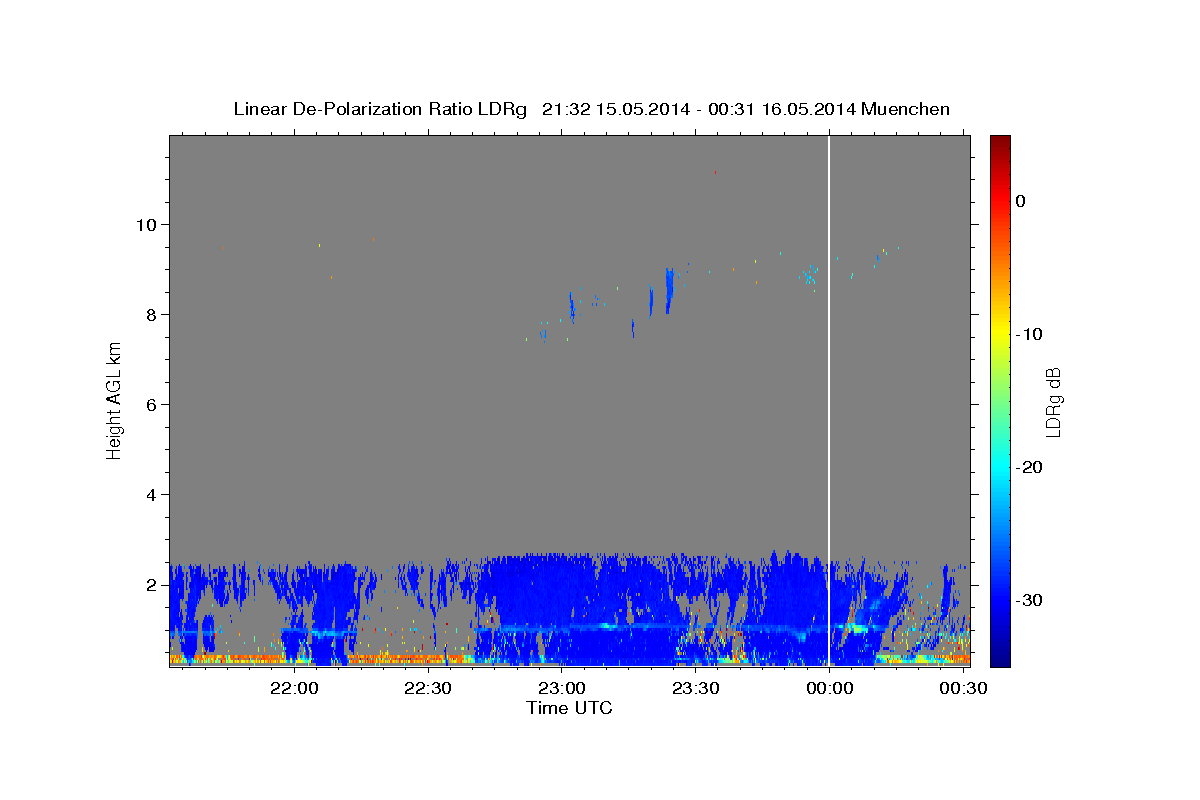Select the 22:00 time tick label
The image size is (1200, 800).
click(295, 689)
